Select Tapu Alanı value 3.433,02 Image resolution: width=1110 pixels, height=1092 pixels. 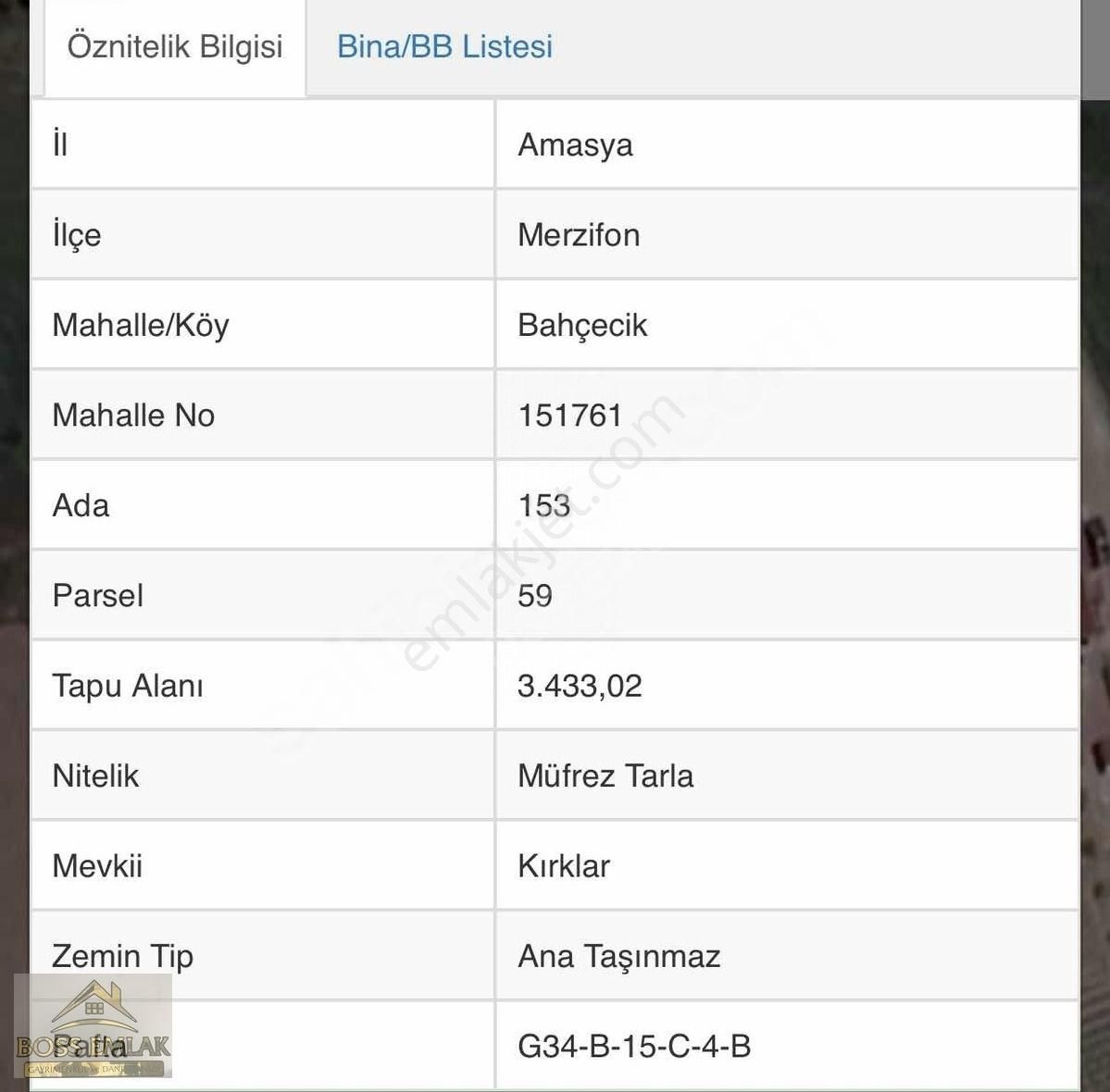click(x=580, y=686)
